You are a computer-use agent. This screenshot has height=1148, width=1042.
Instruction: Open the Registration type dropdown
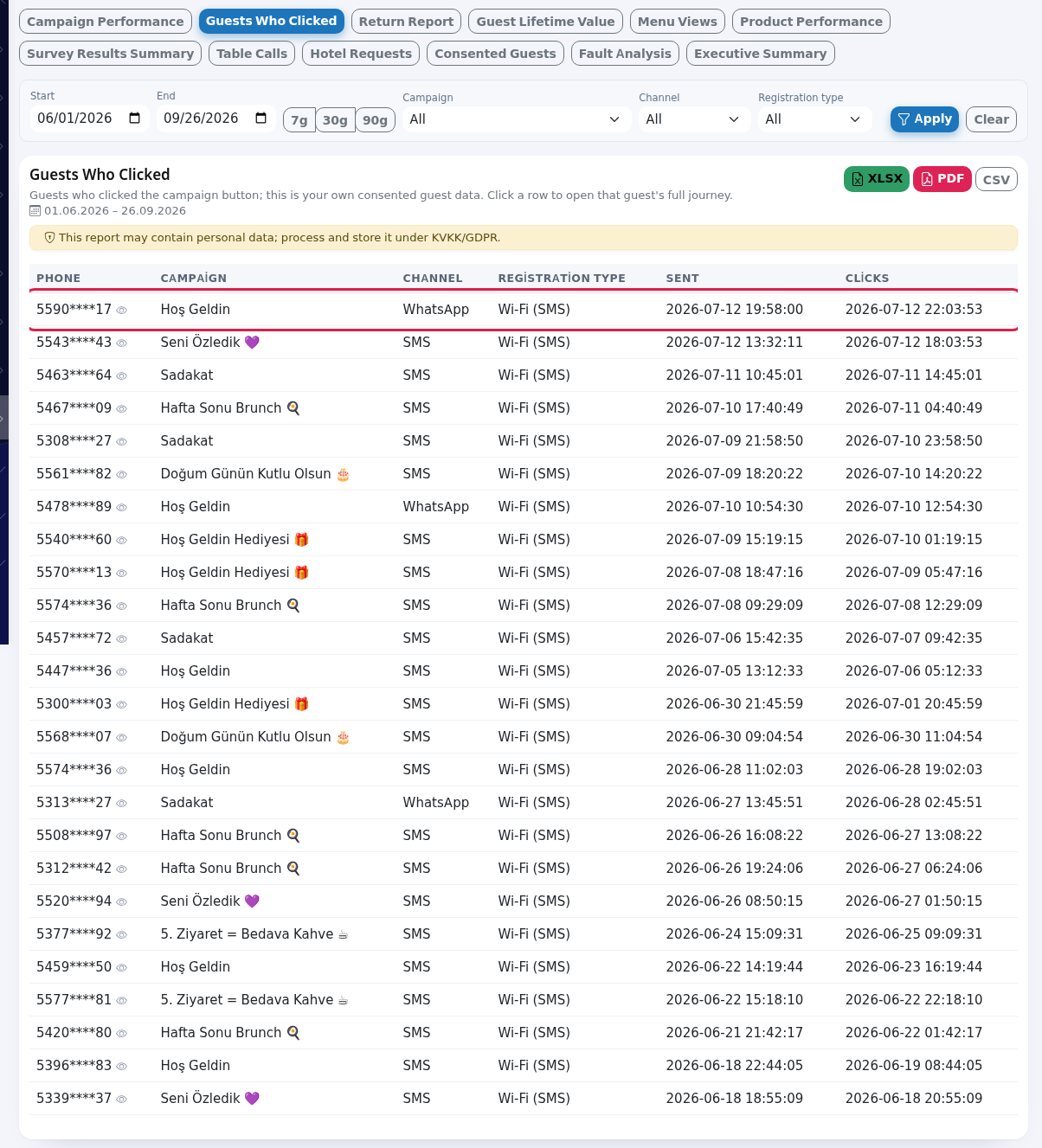(x=814, y=119)
